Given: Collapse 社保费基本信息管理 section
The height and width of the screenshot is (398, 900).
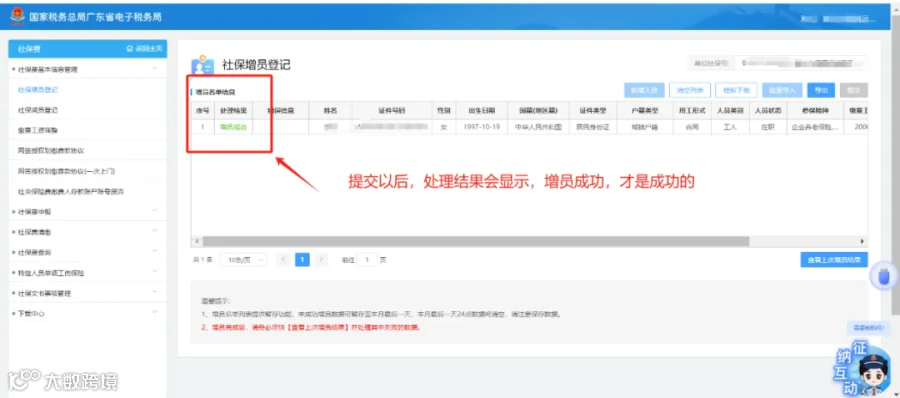Looking at the screenshot, I should 154,69.
